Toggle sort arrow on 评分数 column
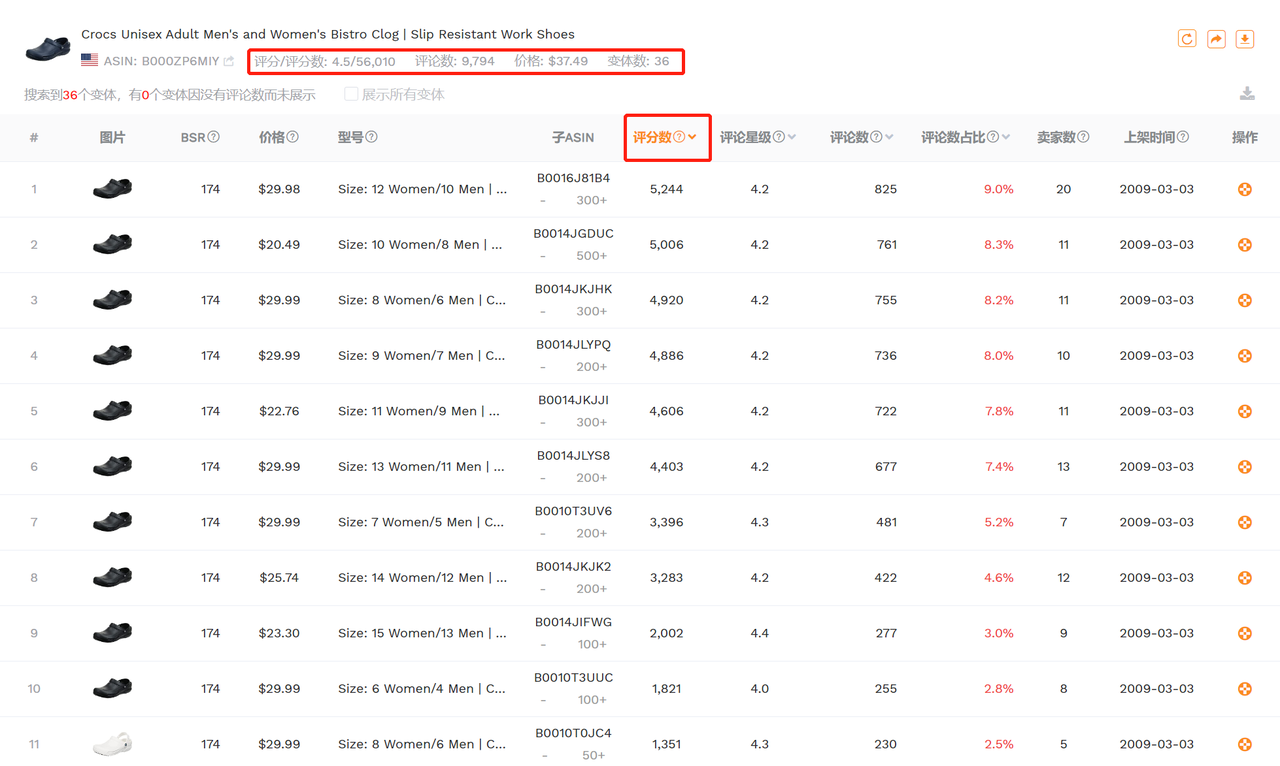Screen dimensions: 1280x766 (x=692, y=137)
